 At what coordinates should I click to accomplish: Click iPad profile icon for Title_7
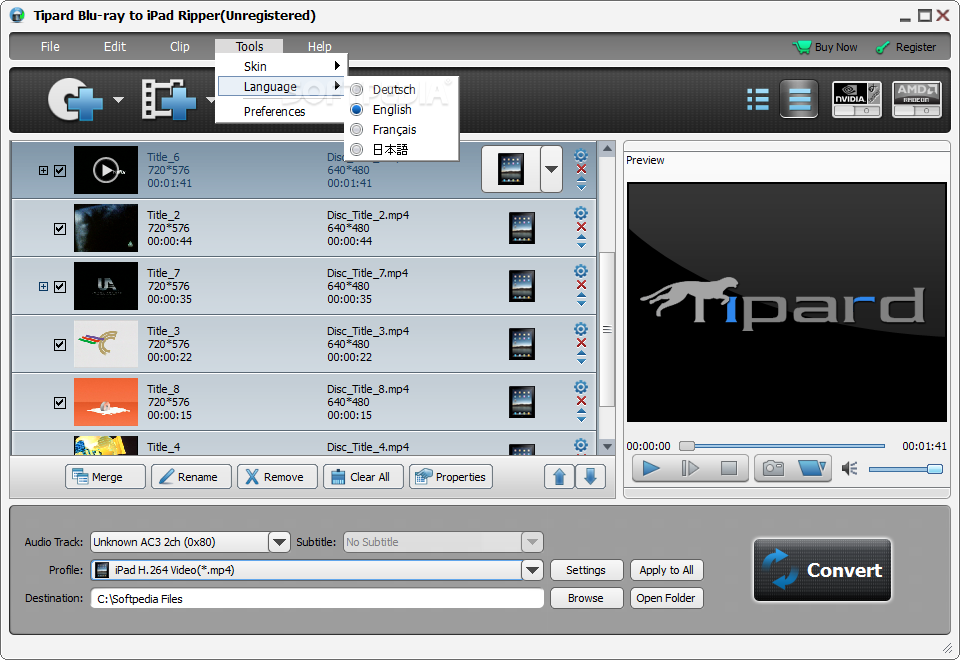click(522, 286)
